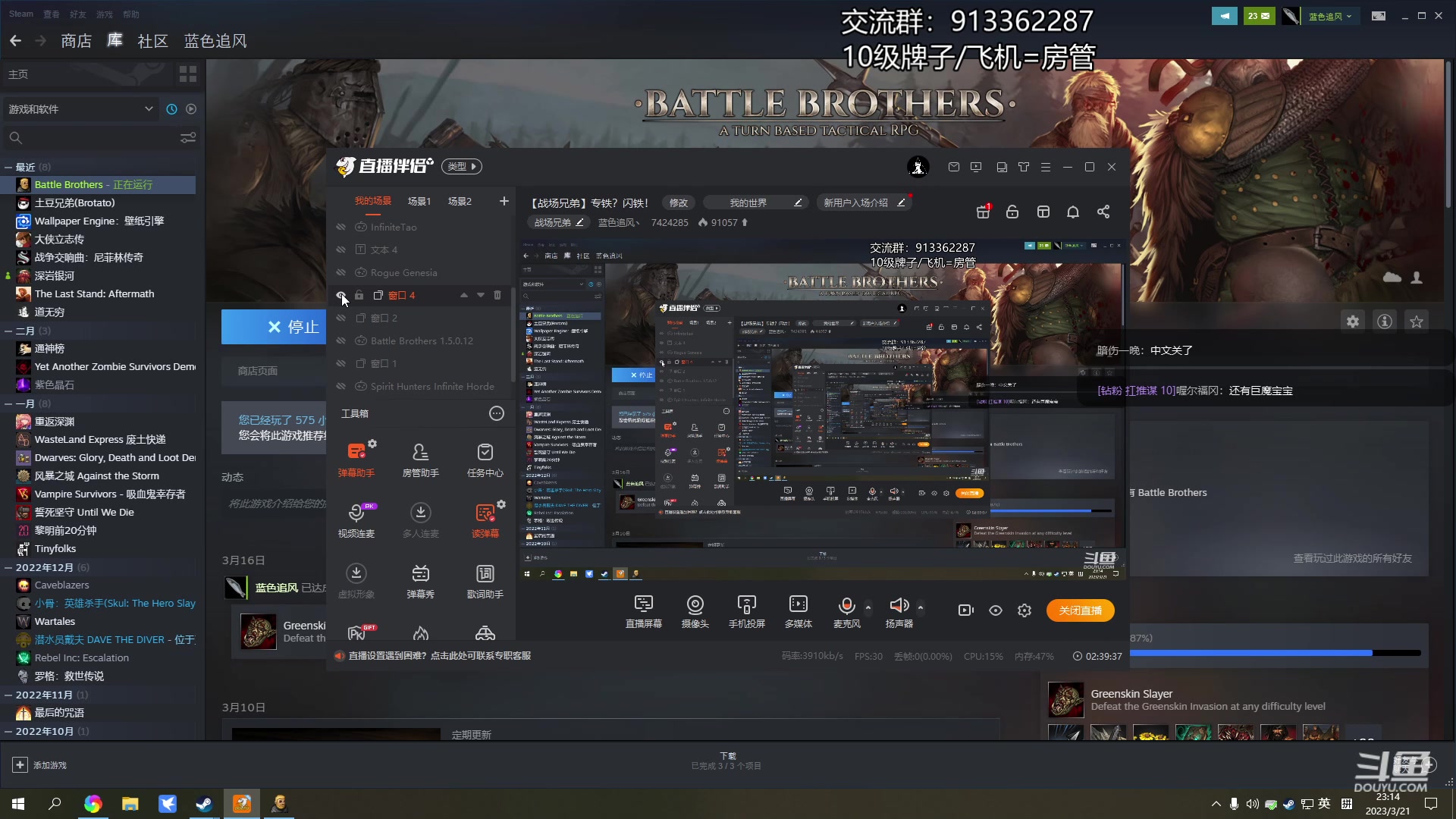Expand microphone options arrow
The image size is (1456, 819).
868,607
